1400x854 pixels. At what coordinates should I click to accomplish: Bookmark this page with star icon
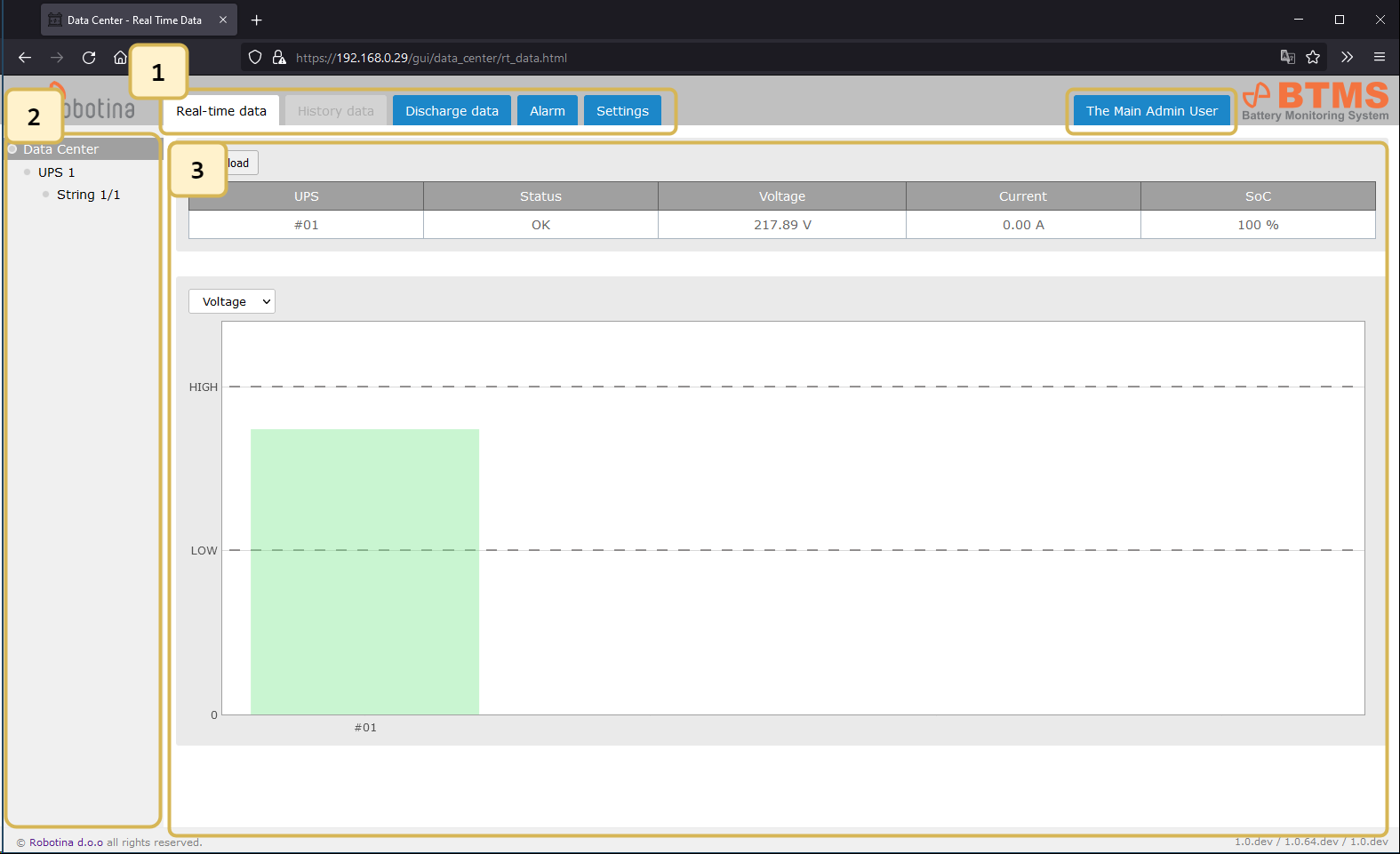coord(1313,58)
